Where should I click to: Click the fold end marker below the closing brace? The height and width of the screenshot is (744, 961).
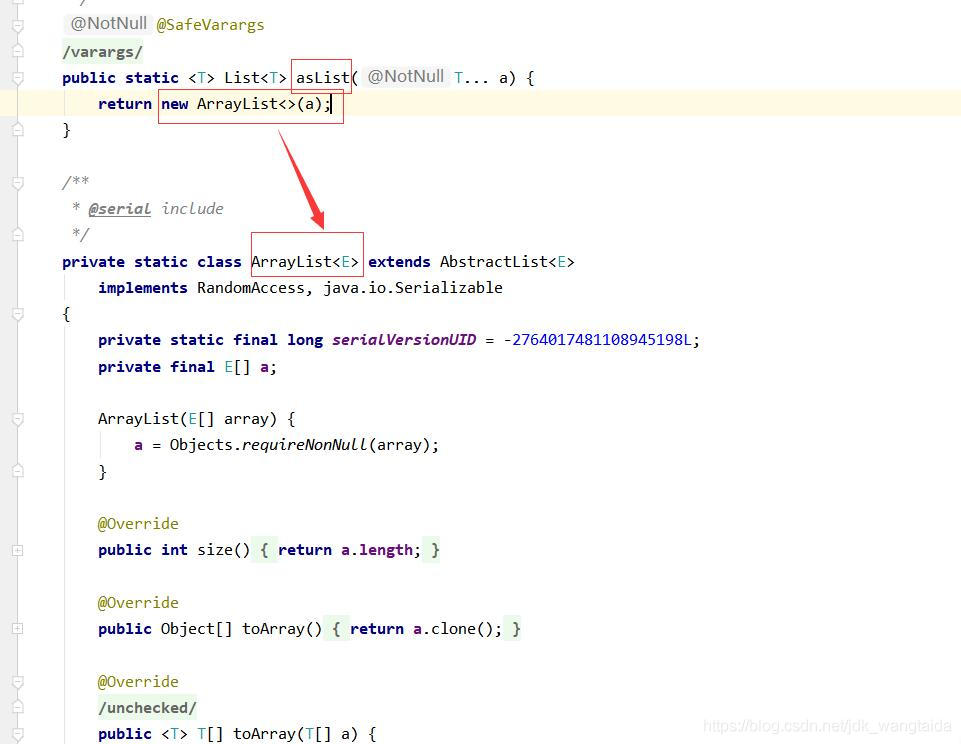click(x=17, y=128)
